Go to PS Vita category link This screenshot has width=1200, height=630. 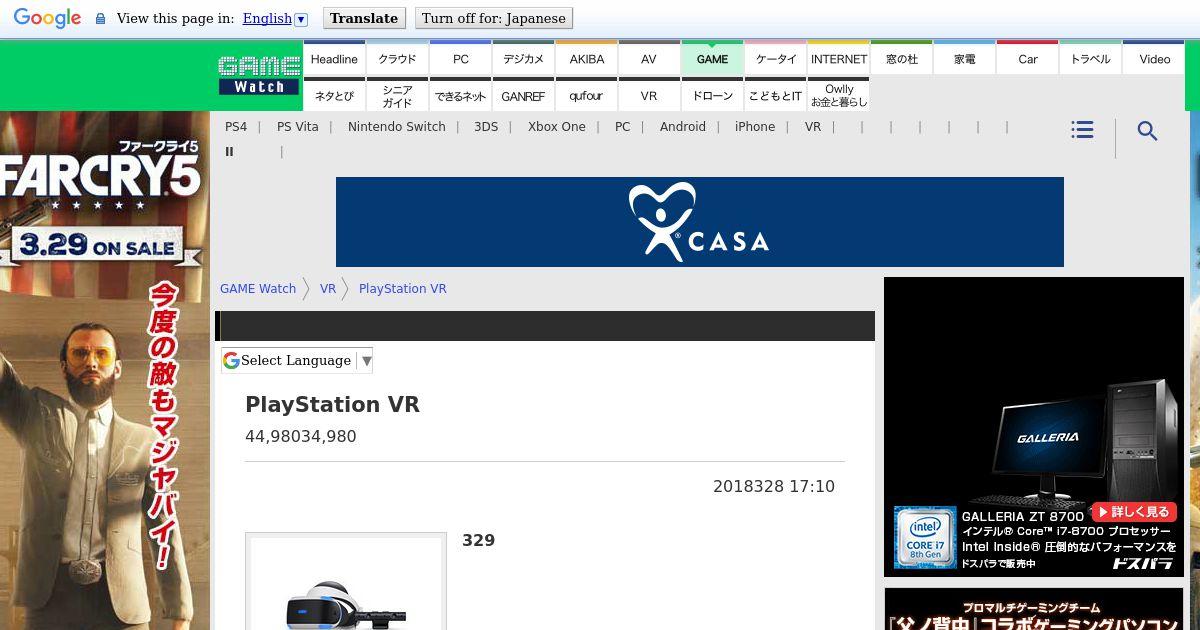(x=298, y=127)
